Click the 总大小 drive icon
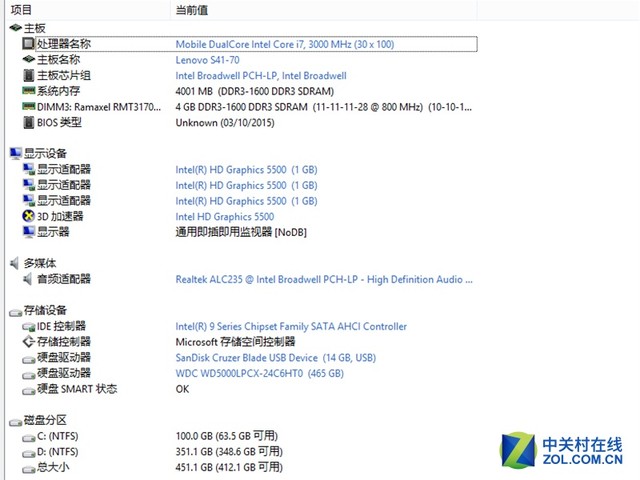The image size is (640, 480). click(29, 469)
